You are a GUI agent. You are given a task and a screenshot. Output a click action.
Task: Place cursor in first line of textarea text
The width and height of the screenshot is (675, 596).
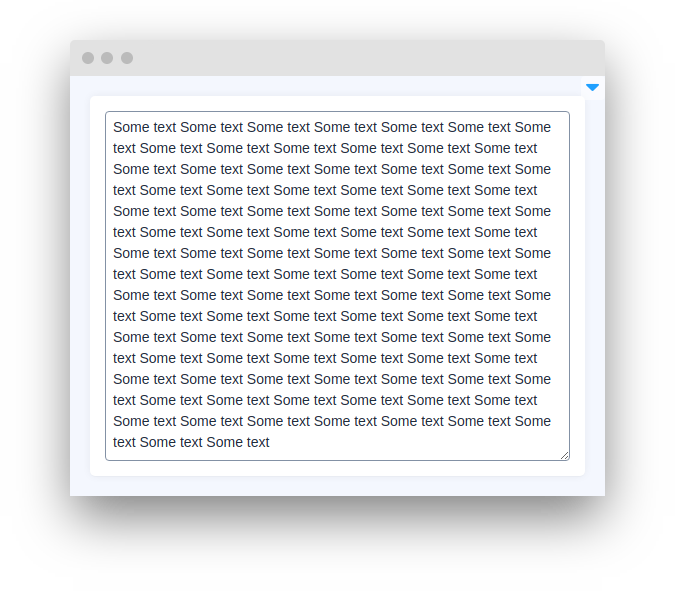(x=332, y=127)
